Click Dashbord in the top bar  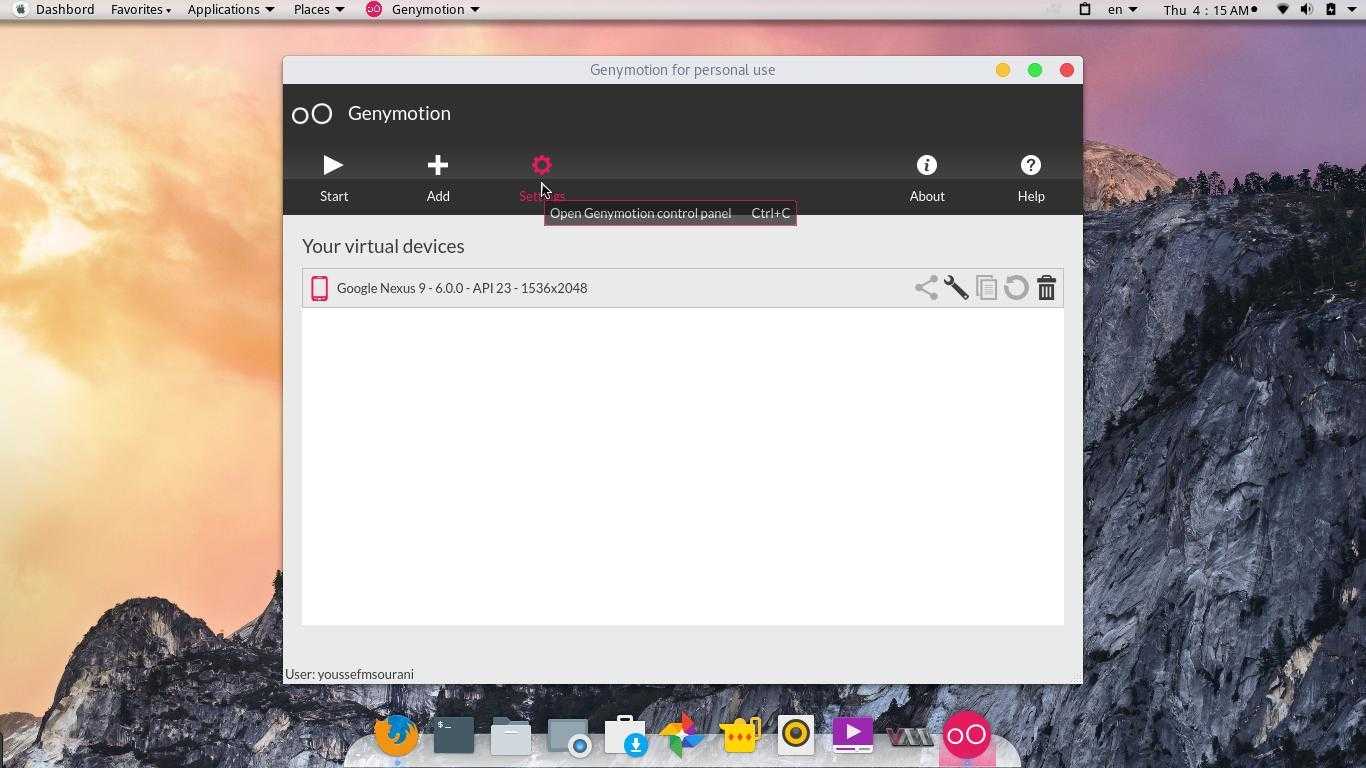click(64, 10)
